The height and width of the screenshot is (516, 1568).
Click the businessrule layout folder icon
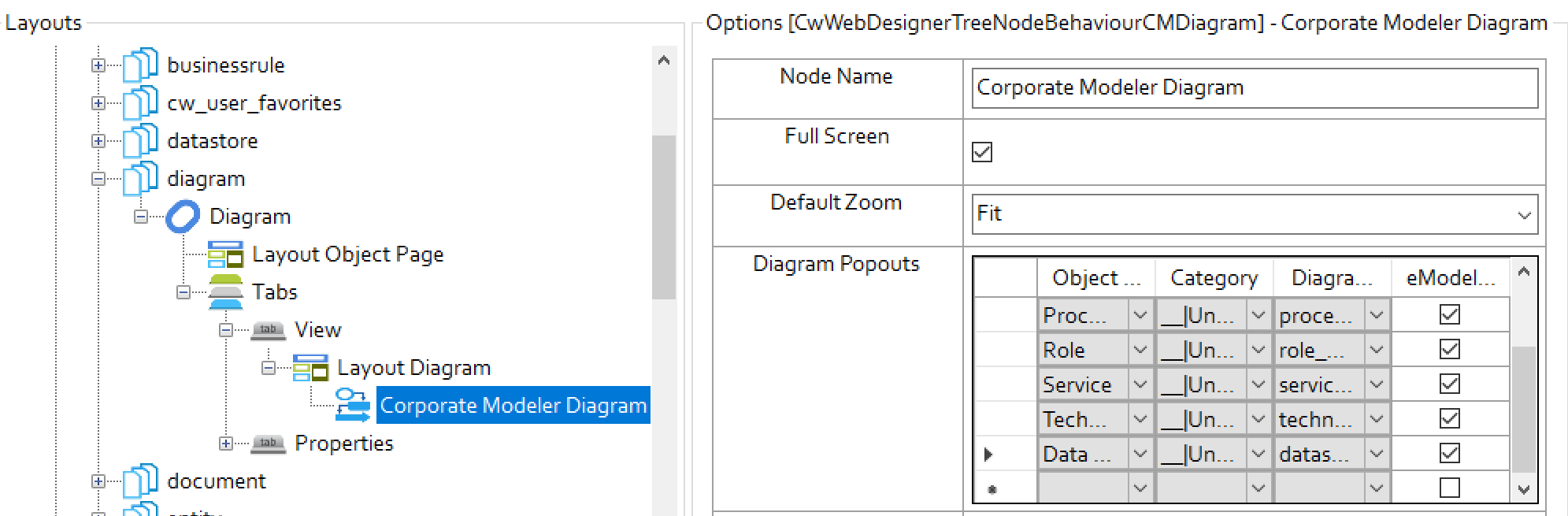point(140,65)
